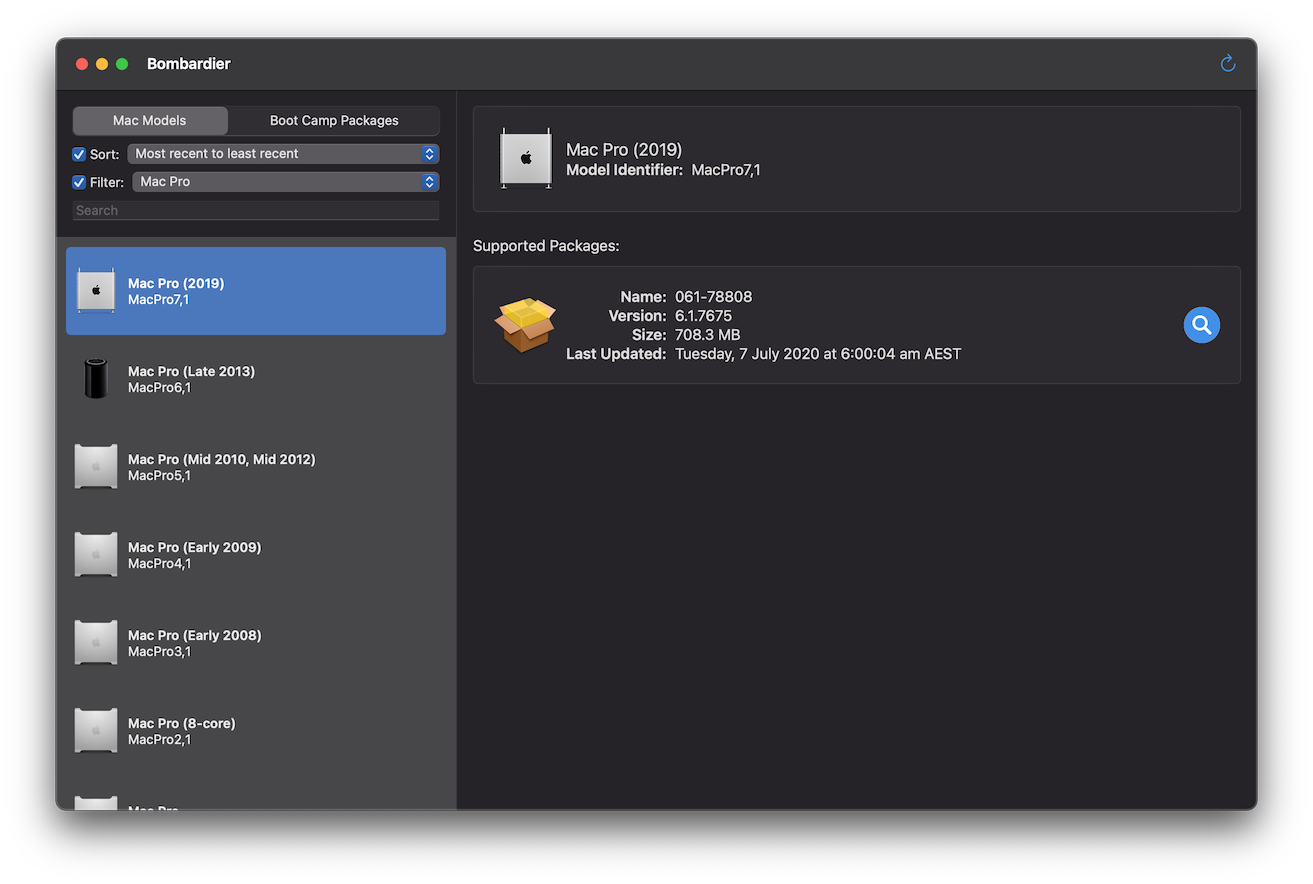Screen dimensions: 1313x884
Task: Click the magnifying glass for package 061-78808
Action: point(1201,325)
